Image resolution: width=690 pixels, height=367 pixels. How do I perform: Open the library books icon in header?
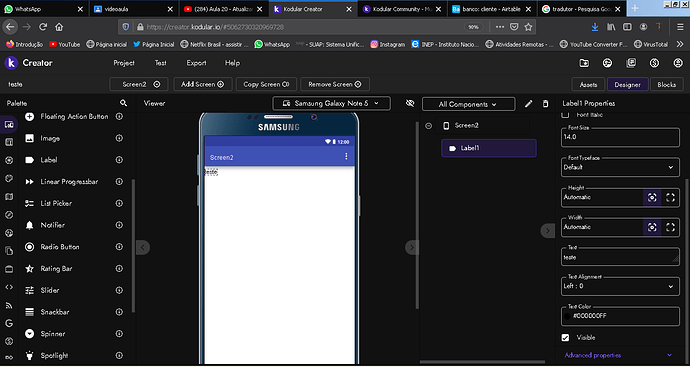[x=631, y=63]
